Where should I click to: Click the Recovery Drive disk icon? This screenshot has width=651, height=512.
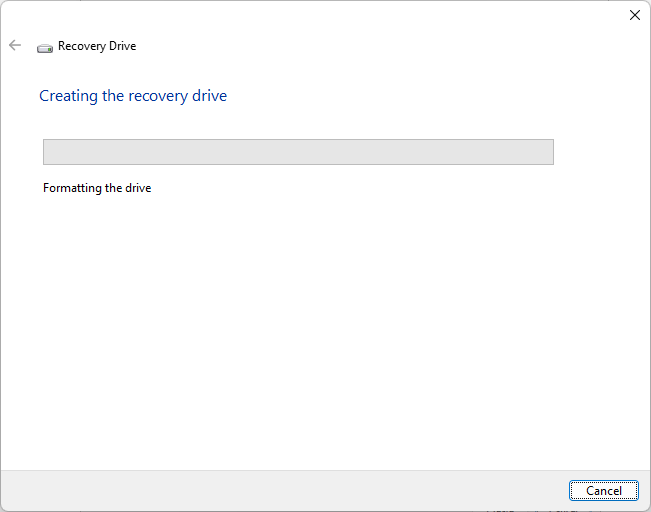point(44,47)
